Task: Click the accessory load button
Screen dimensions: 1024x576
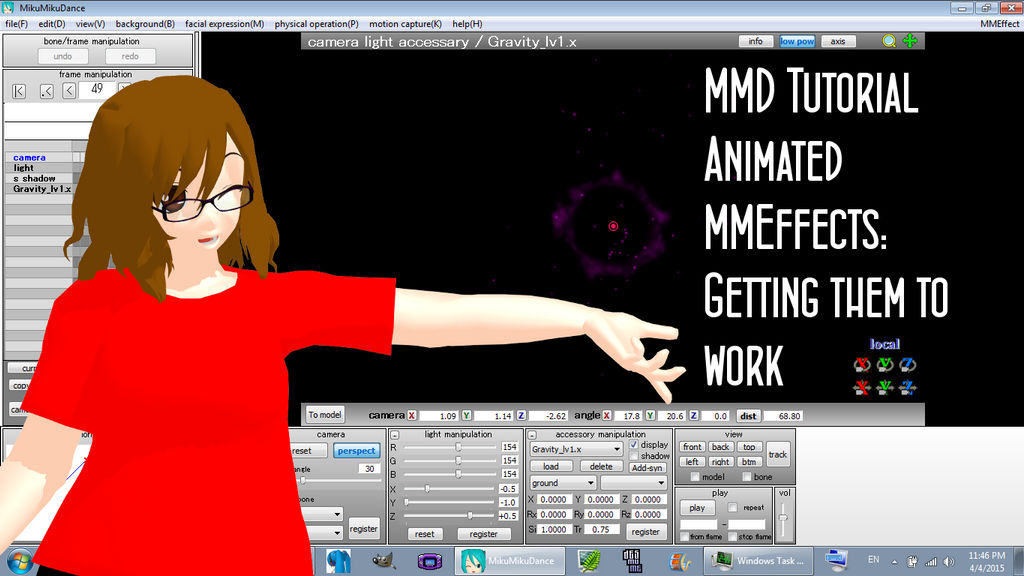Action: click(551, 466)
